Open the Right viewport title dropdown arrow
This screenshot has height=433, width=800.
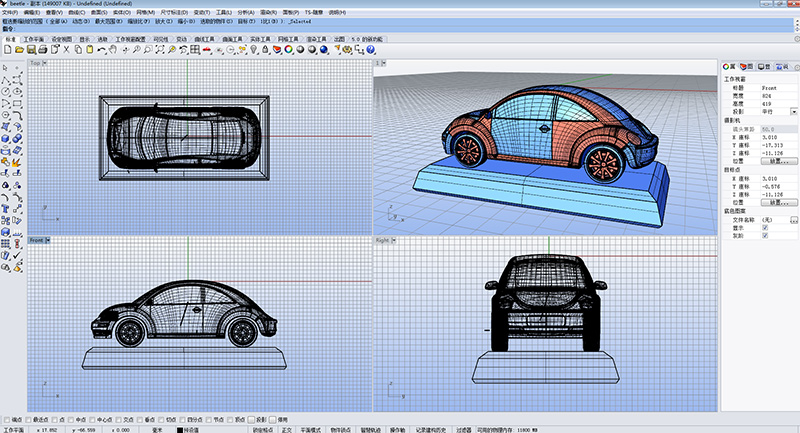tap(393, 240)
